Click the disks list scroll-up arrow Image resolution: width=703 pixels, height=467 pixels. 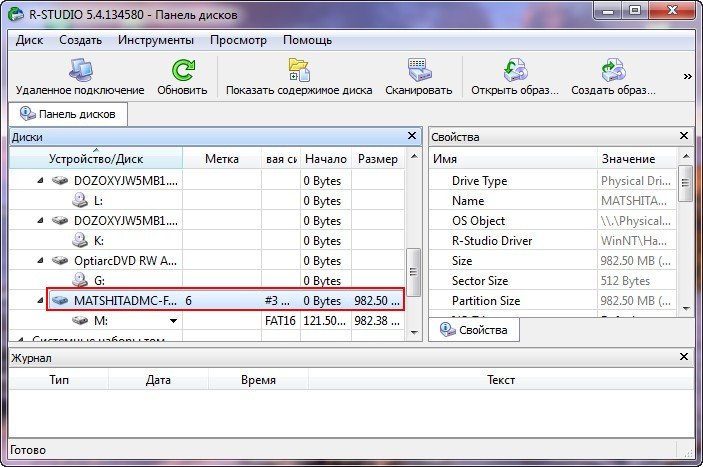coord(414,156)
